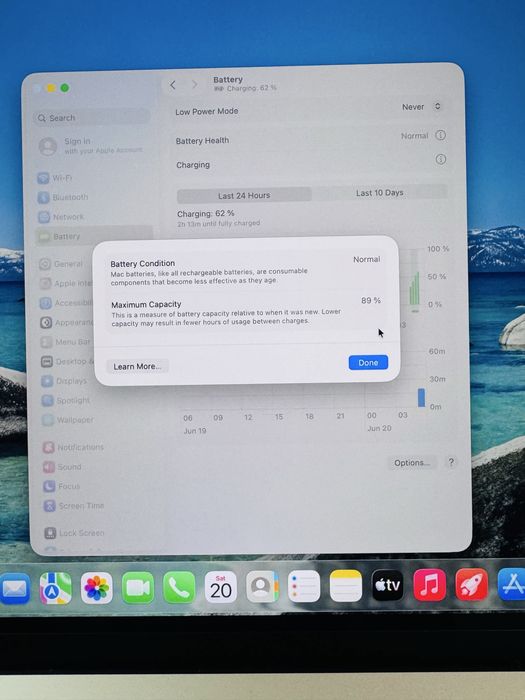Click the Maximum Capacity 89 % value
The width and height of the screenshot is (525, 700).
point(371,300)
